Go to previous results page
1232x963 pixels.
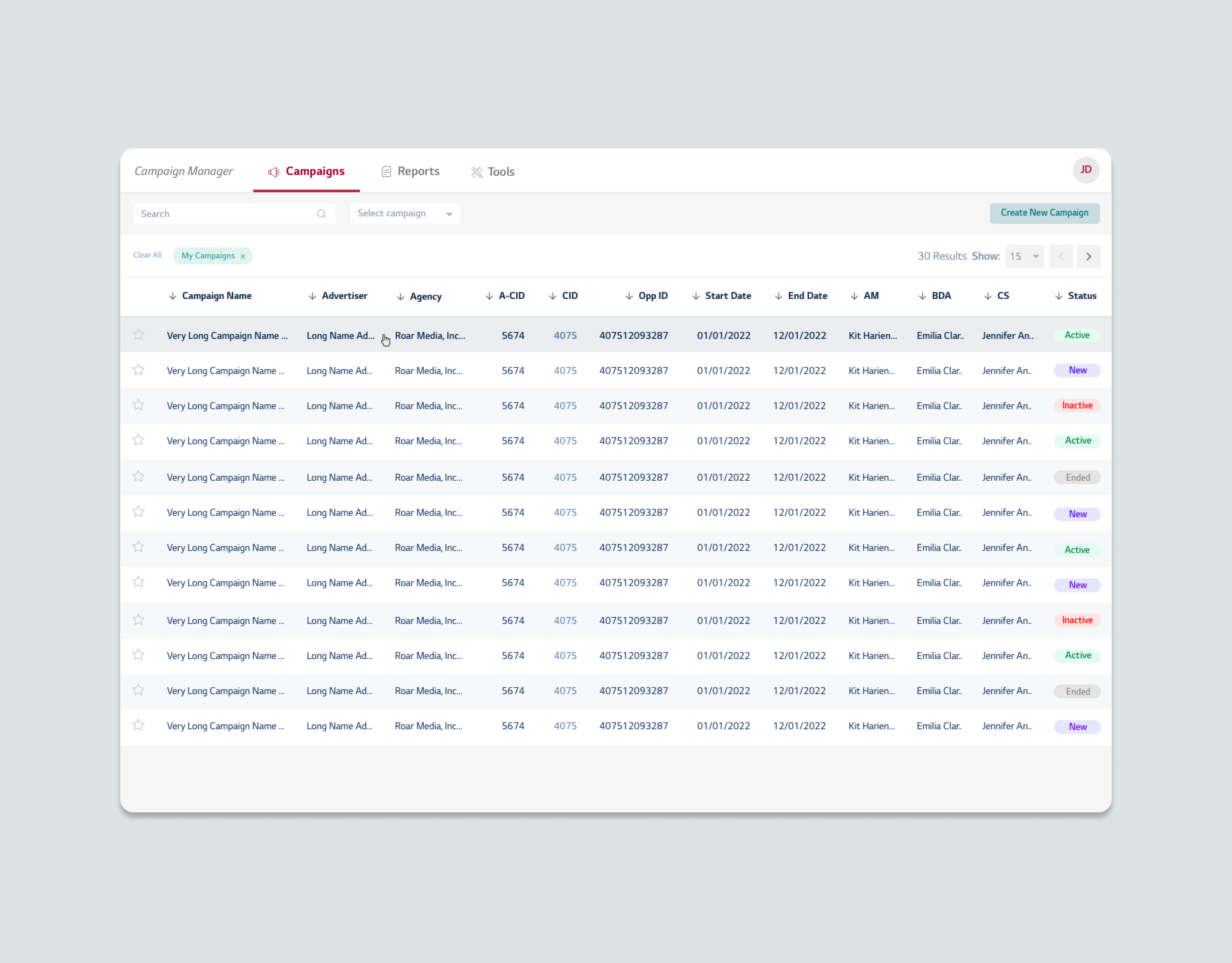point(1061,257)
